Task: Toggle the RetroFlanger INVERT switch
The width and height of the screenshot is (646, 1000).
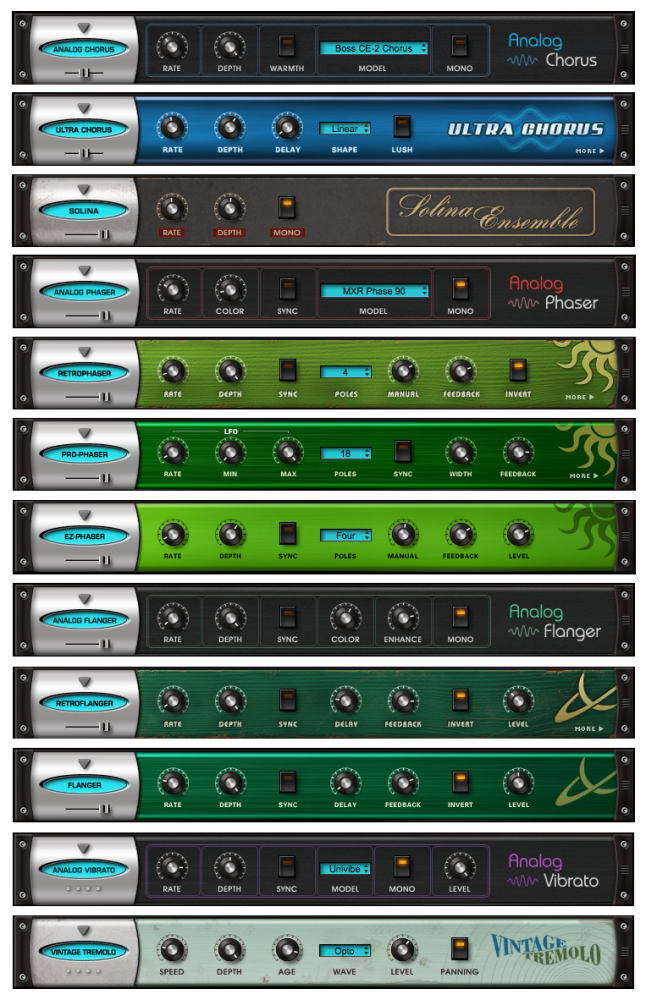Action: tap(460, 700)
